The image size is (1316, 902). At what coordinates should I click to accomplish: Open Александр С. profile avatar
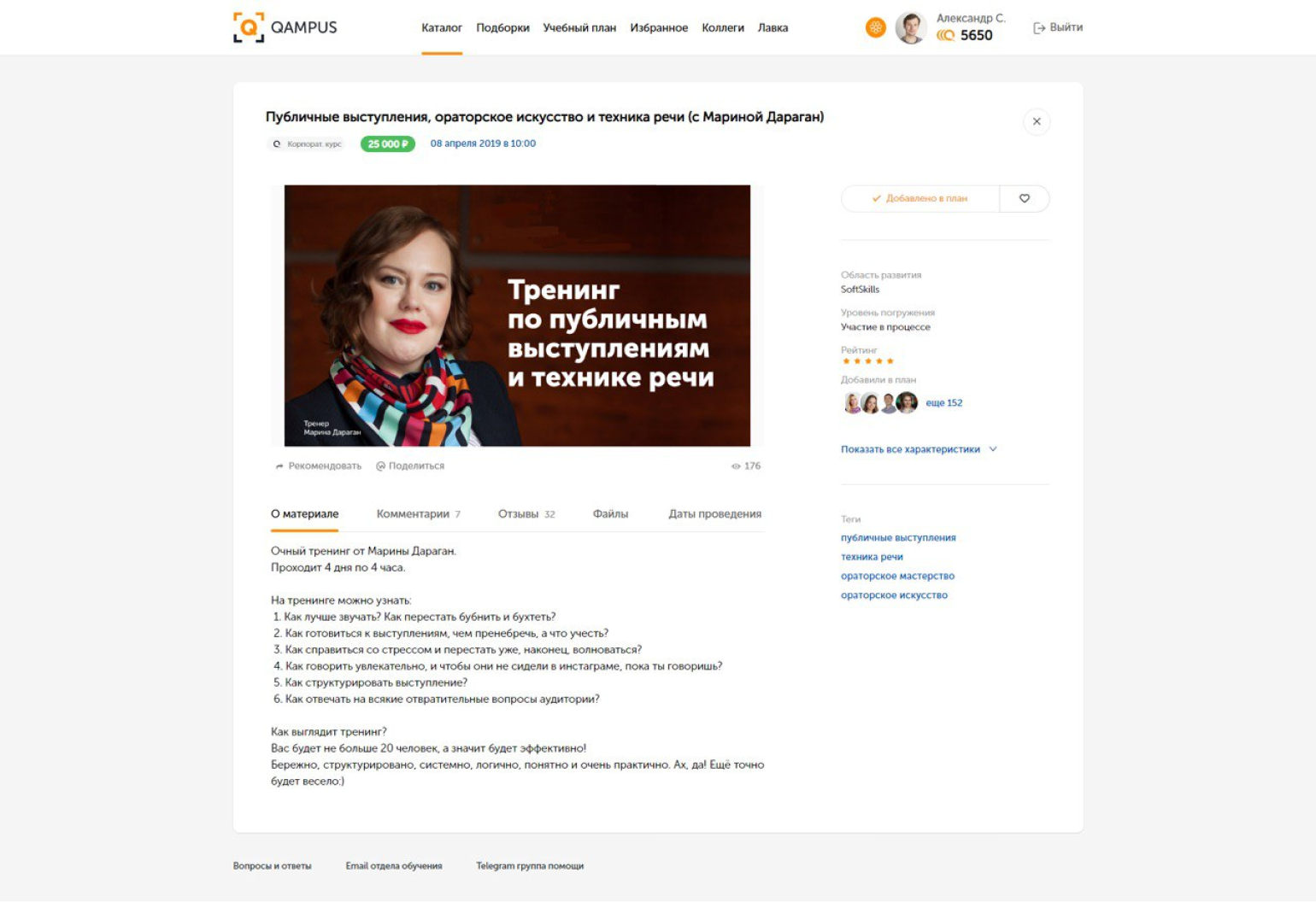(x=911, y=28)
